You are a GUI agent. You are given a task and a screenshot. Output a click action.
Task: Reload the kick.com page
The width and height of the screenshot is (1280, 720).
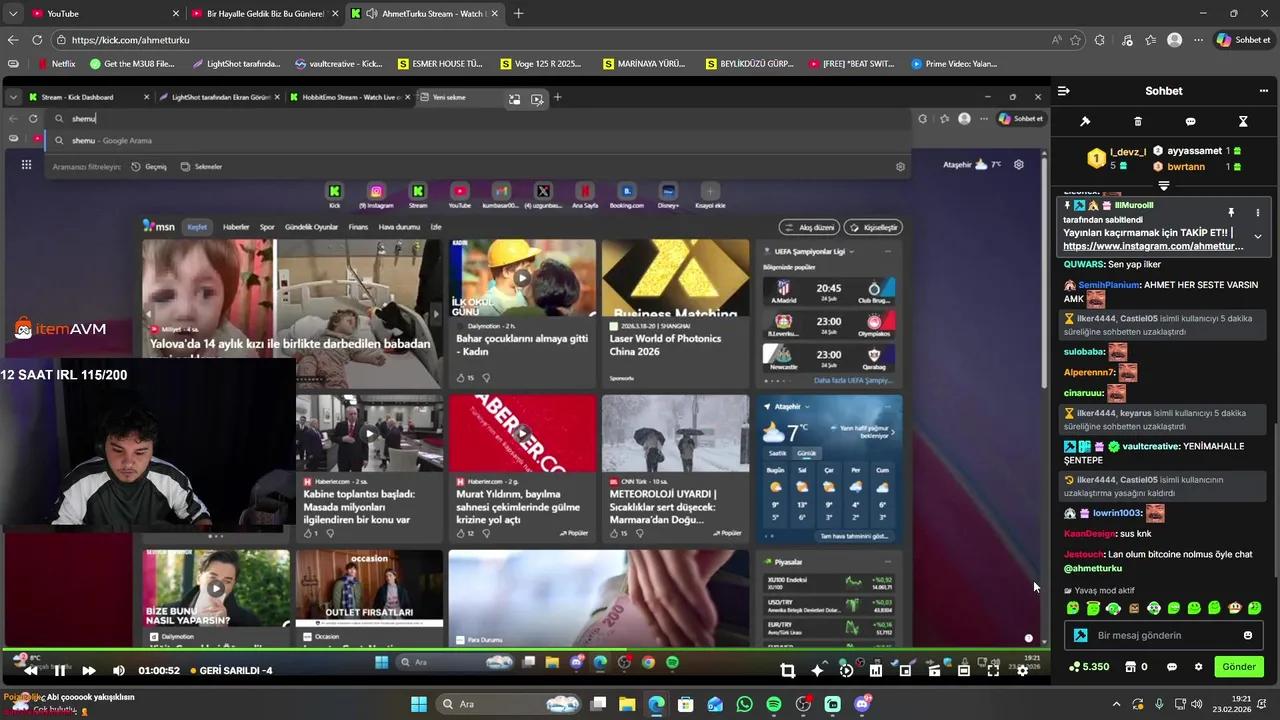coord(37,40)
